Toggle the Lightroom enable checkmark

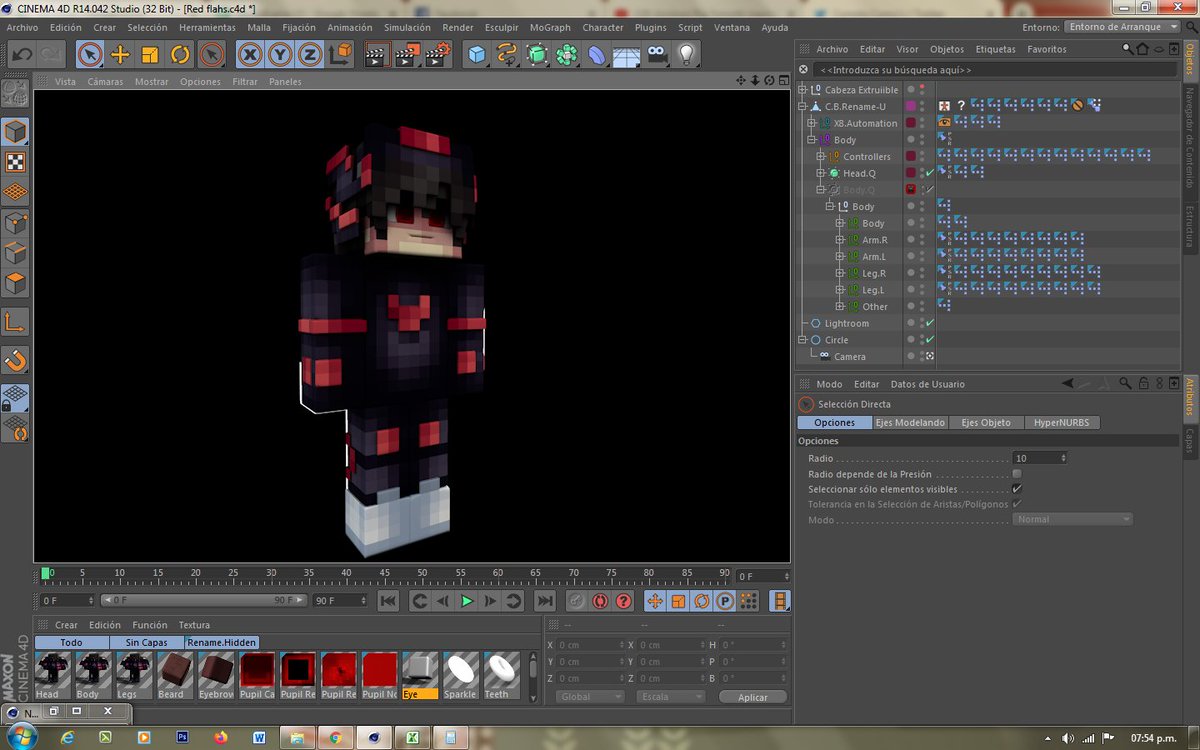click(930, 323)
